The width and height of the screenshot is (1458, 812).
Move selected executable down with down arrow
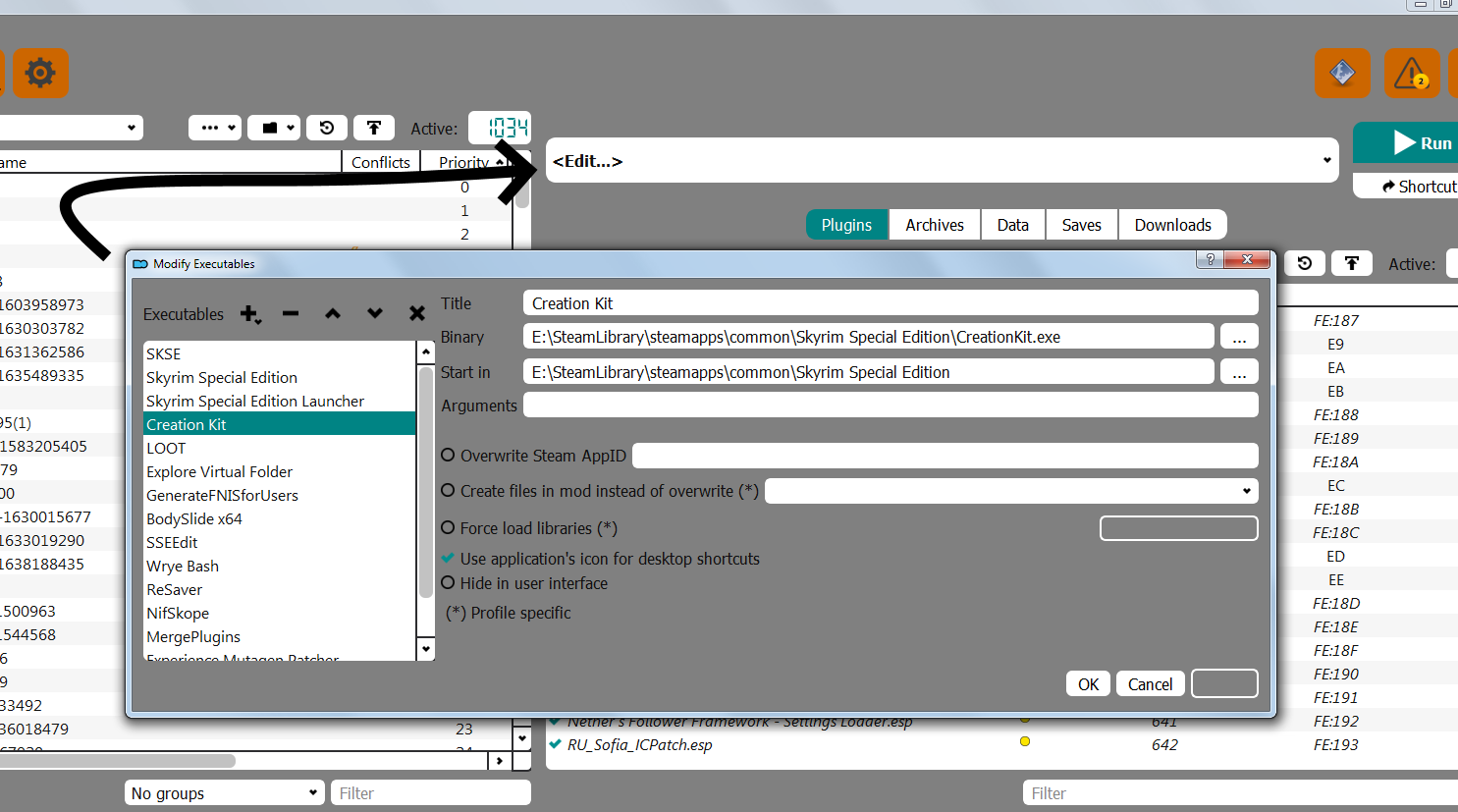coord(375,314)
